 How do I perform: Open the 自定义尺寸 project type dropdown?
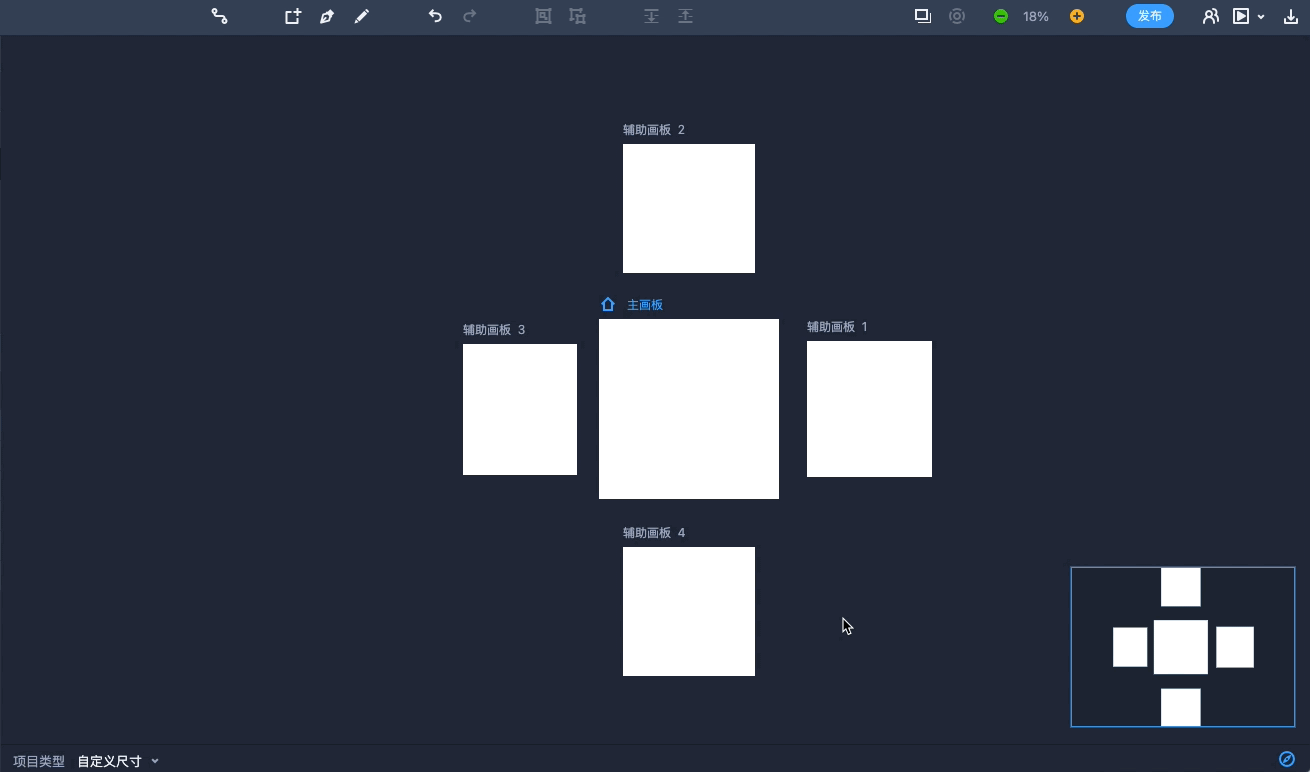click(x=118, y=761)
